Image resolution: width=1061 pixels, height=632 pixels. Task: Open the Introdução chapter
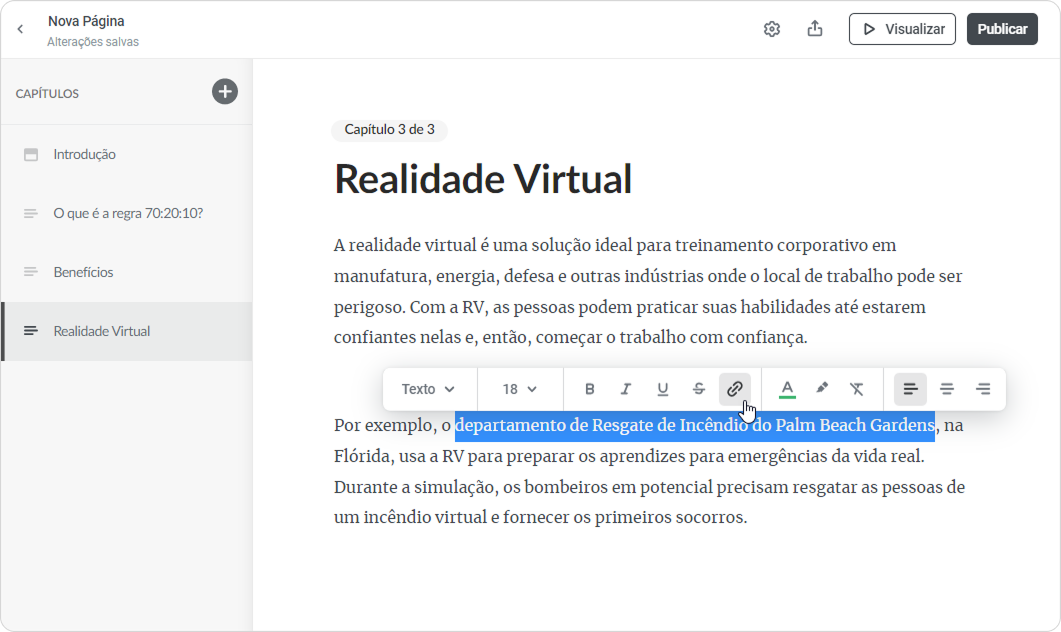85,154
